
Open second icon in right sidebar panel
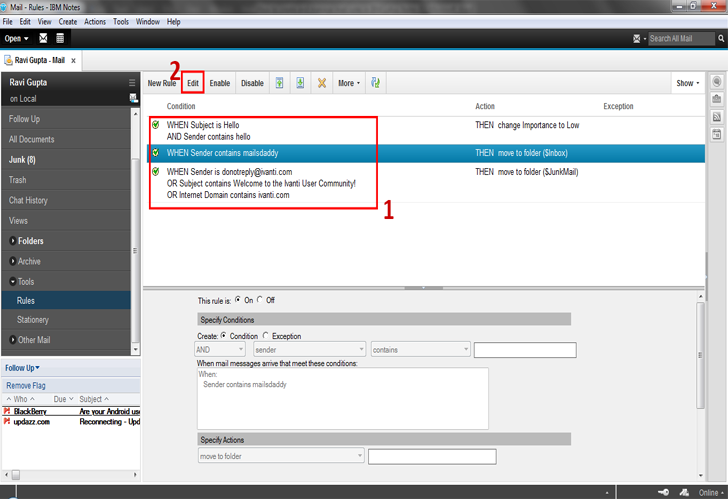[x=717, y=99]
